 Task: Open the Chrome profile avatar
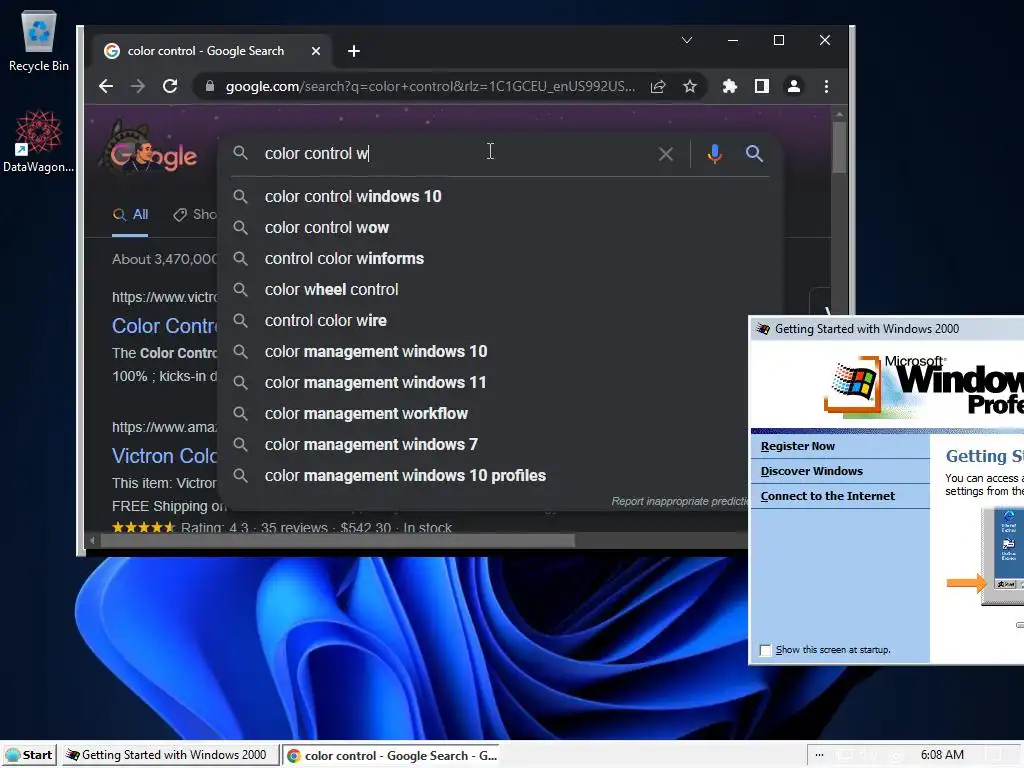(x=793, y=86)
